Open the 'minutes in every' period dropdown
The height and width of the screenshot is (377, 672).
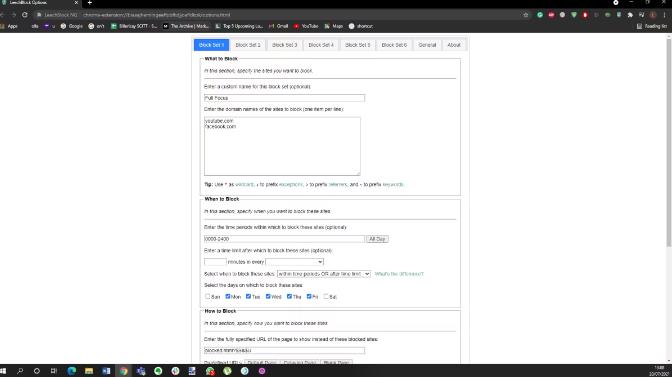(x=294, y=262)
